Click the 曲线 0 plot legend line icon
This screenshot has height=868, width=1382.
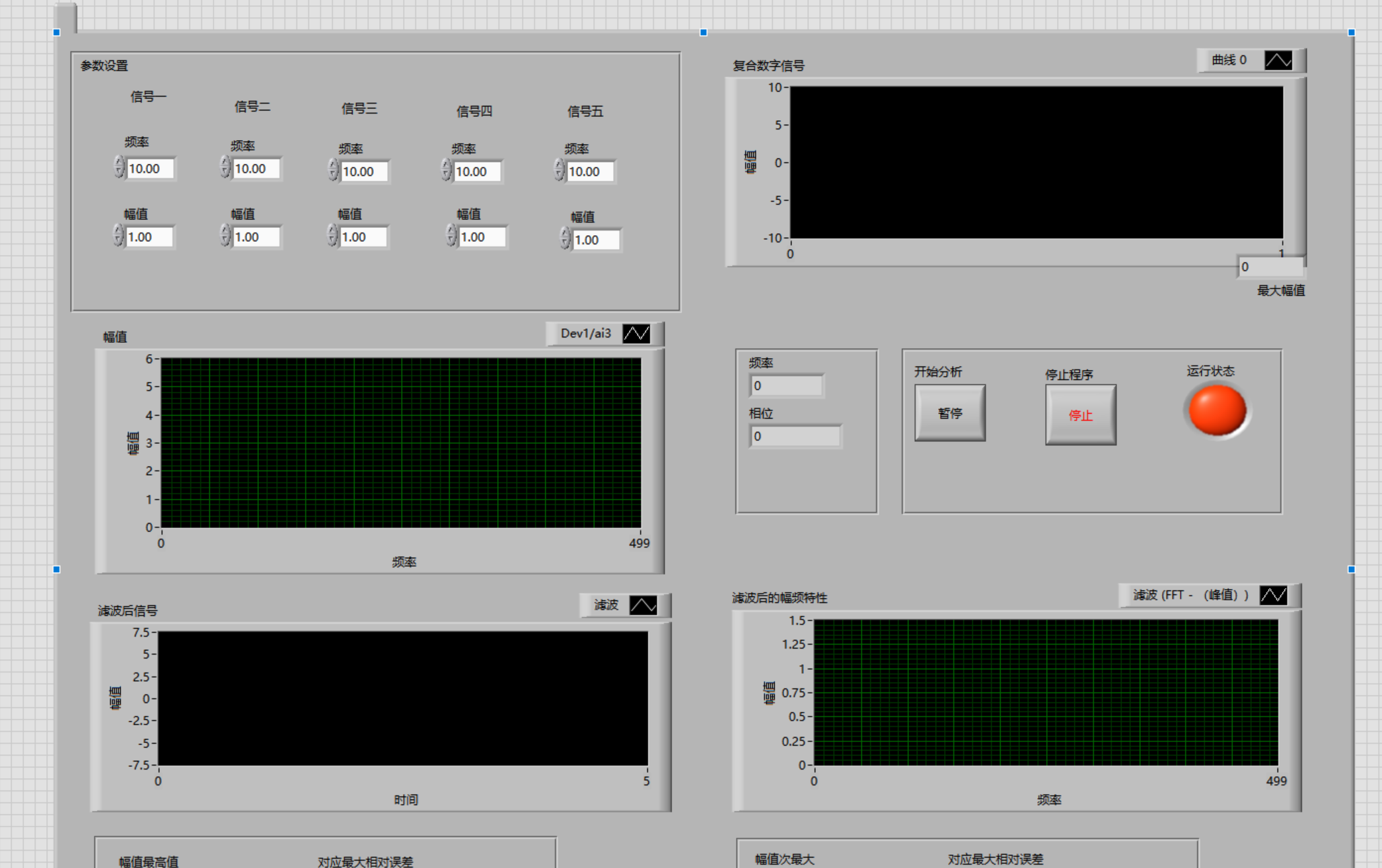click(1278, 61)
